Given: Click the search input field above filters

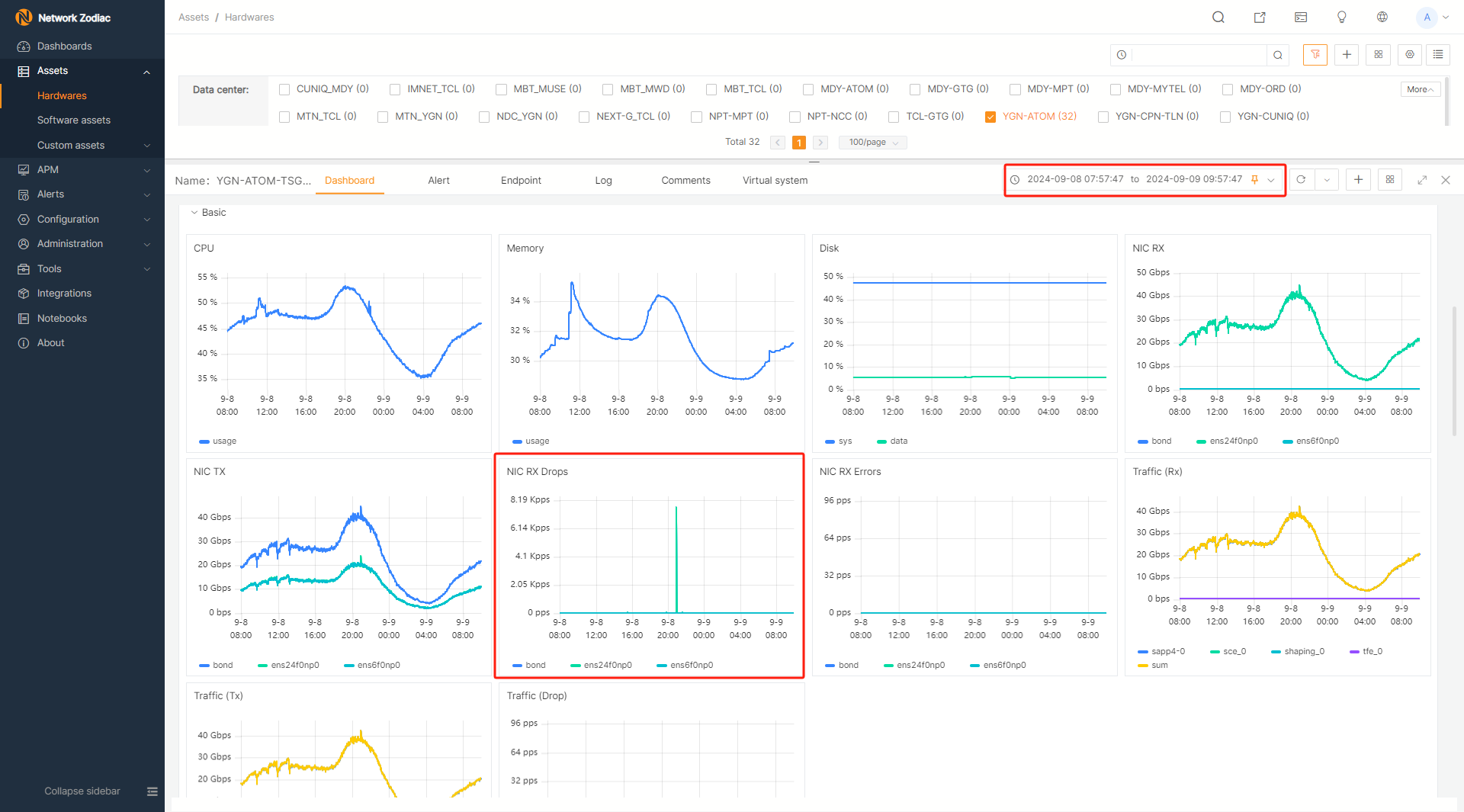Looking at the screenshot, I should click(x=1199, y=55).
